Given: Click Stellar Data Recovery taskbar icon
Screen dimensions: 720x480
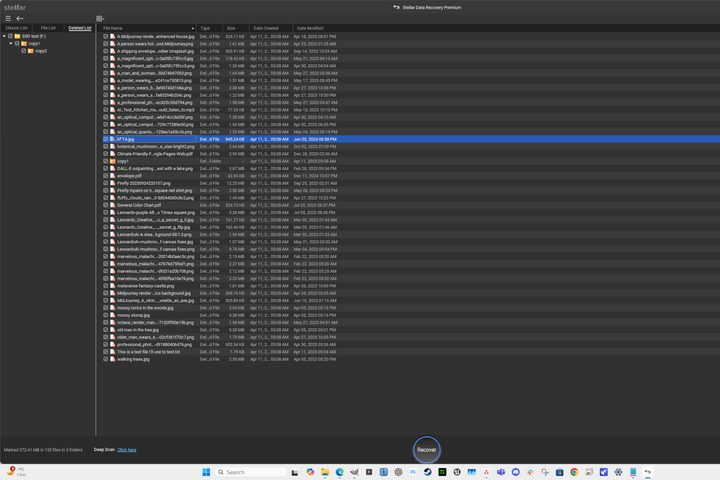Looking at the screenshot, I should click(647, 472).
